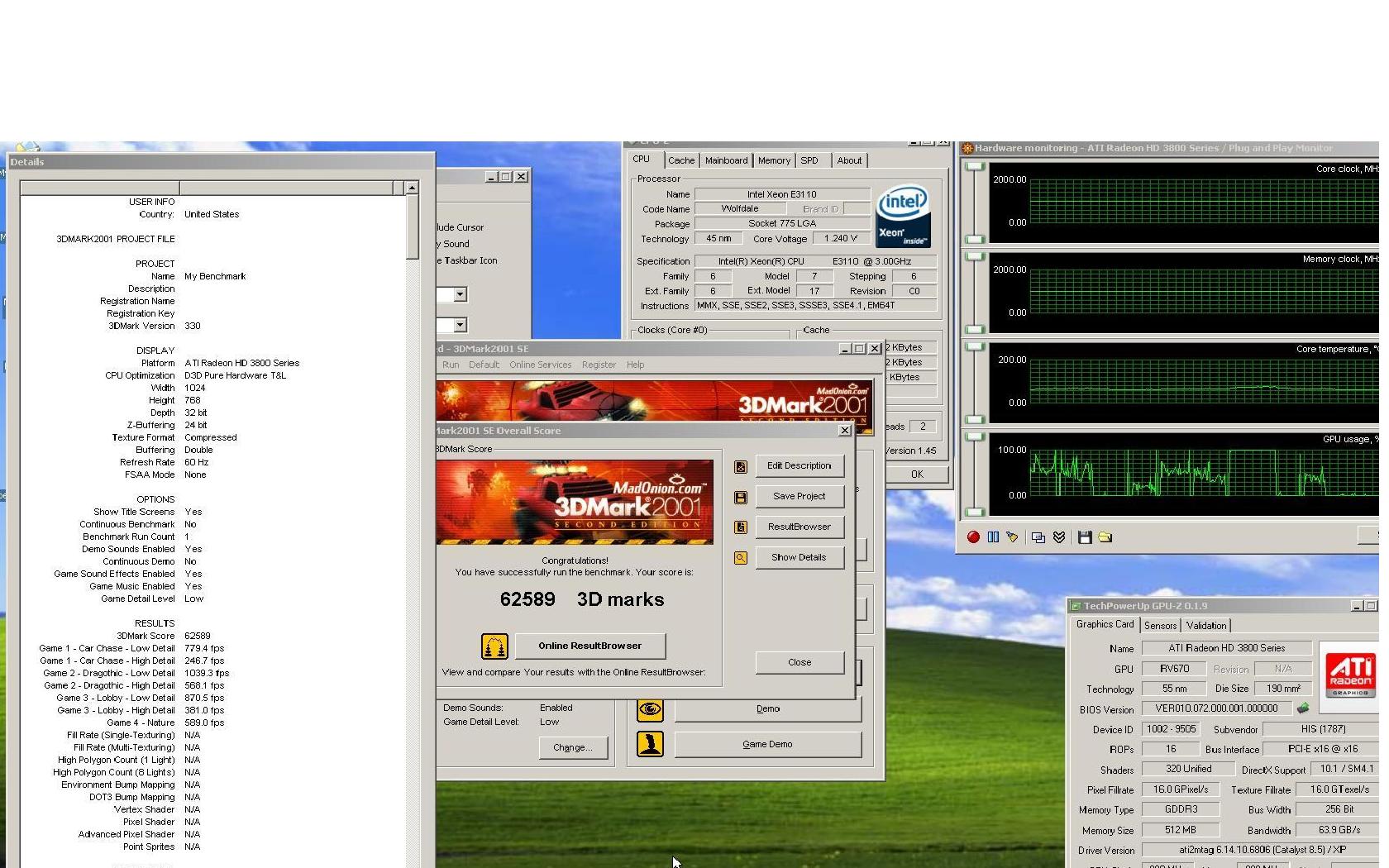The image size is (1389, 868).
Task: Click the Online ResultBrowser button
Action: [589, 646]
